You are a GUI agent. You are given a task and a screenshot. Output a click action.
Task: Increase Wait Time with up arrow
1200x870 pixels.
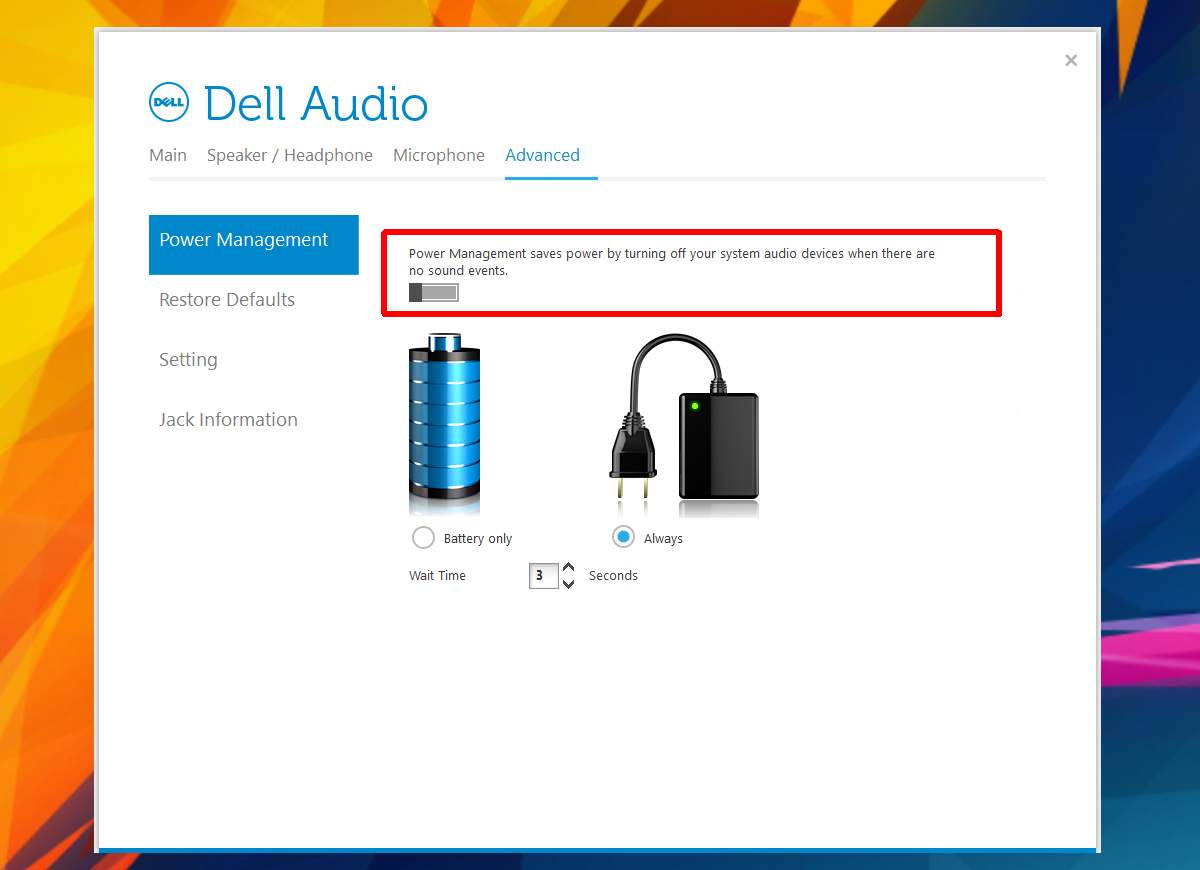(568, 567)
